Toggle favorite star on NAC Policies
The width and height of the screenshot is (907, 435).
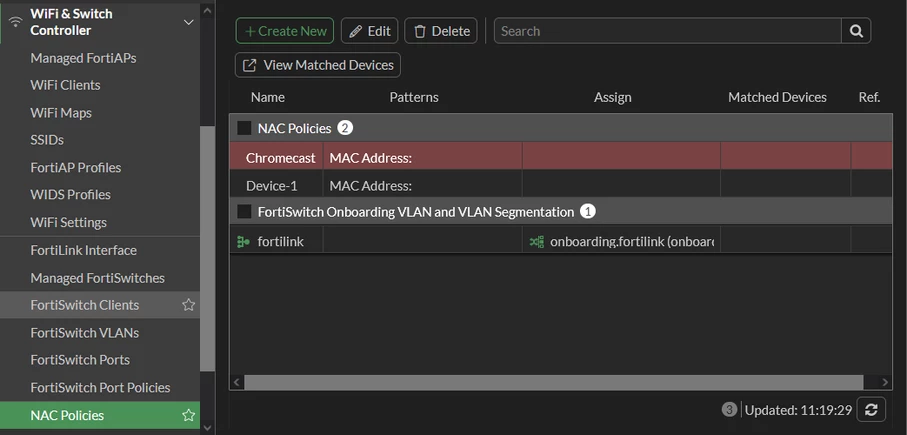(x=188, y=415)
